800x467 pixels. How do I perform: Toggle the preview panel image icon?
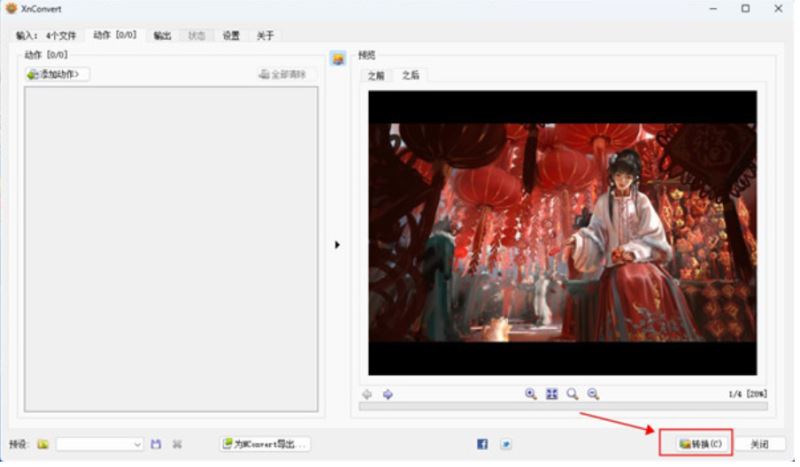click(x=337, y=58)
